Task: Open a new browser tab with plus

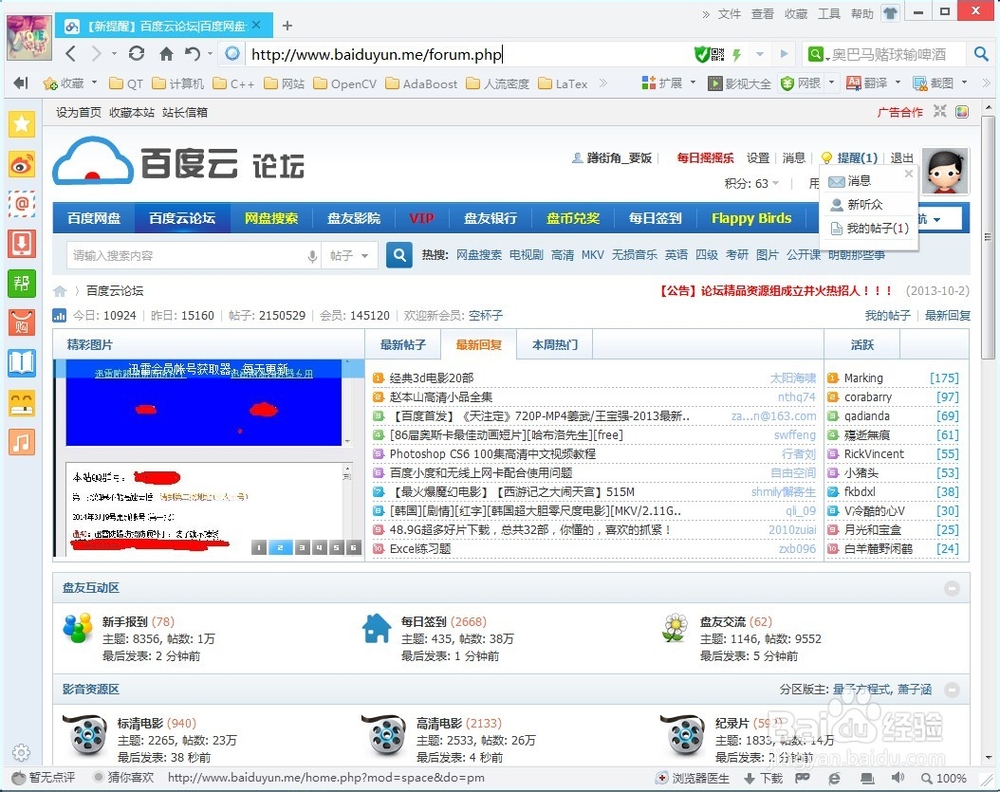Action: pos(287,26)
